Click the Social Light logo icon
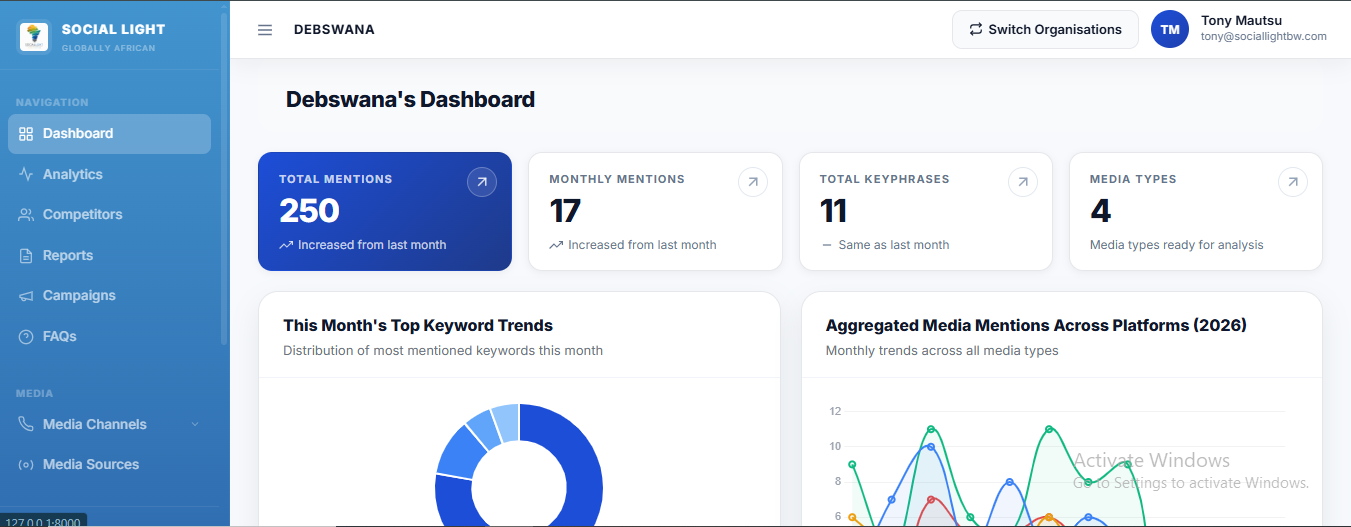Image resolution: width=1351 pixels, height=527 pixels. point(34,37)
